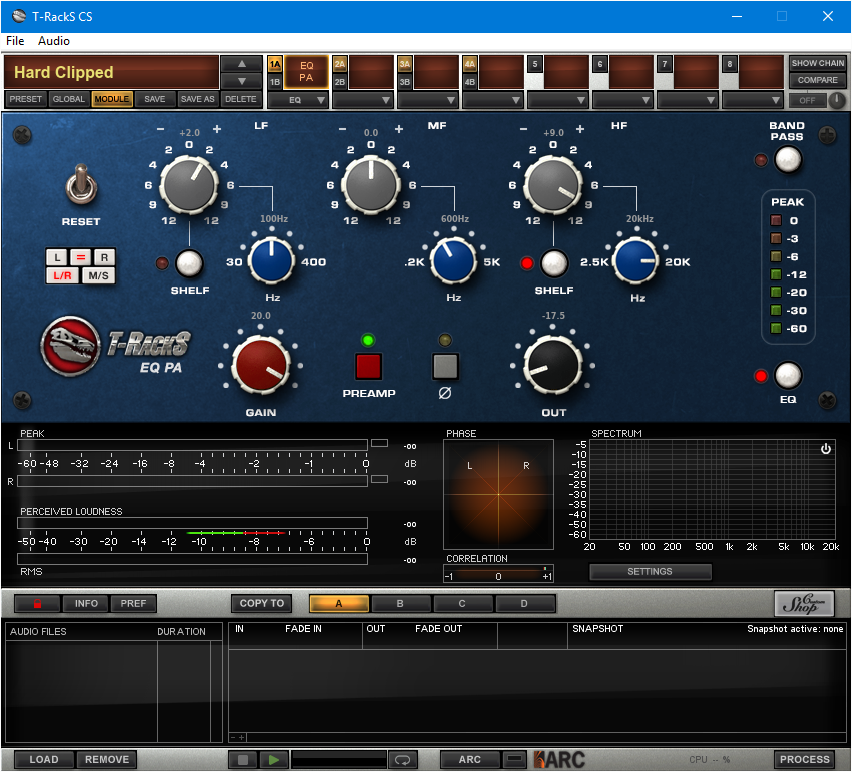The width and height of the screenshot is (852, 772).
Task: Select the GLOBAL scope tab
Action: coord(69,99)
